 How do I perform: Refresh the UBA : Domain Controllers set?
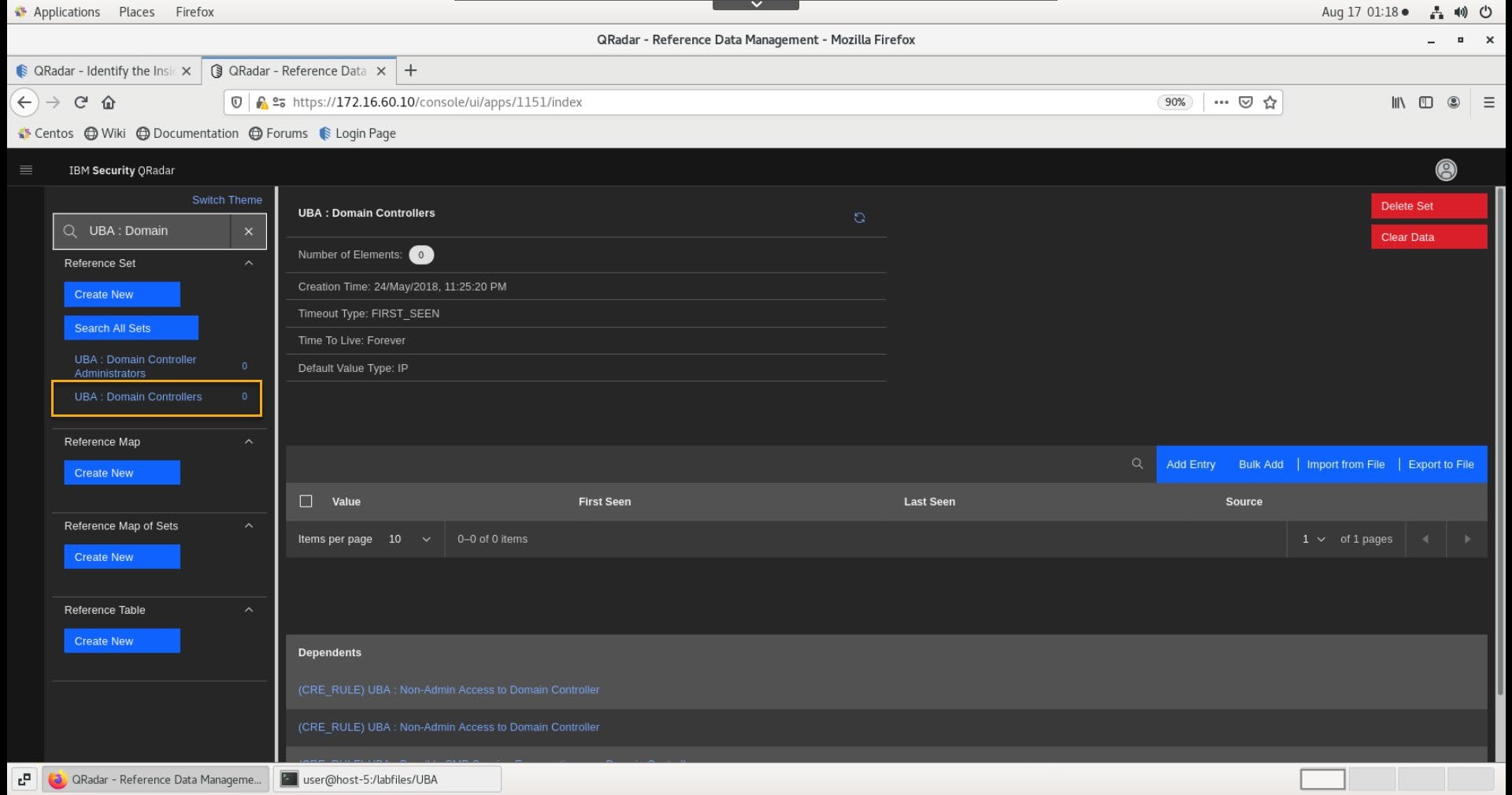pos(859,217)
